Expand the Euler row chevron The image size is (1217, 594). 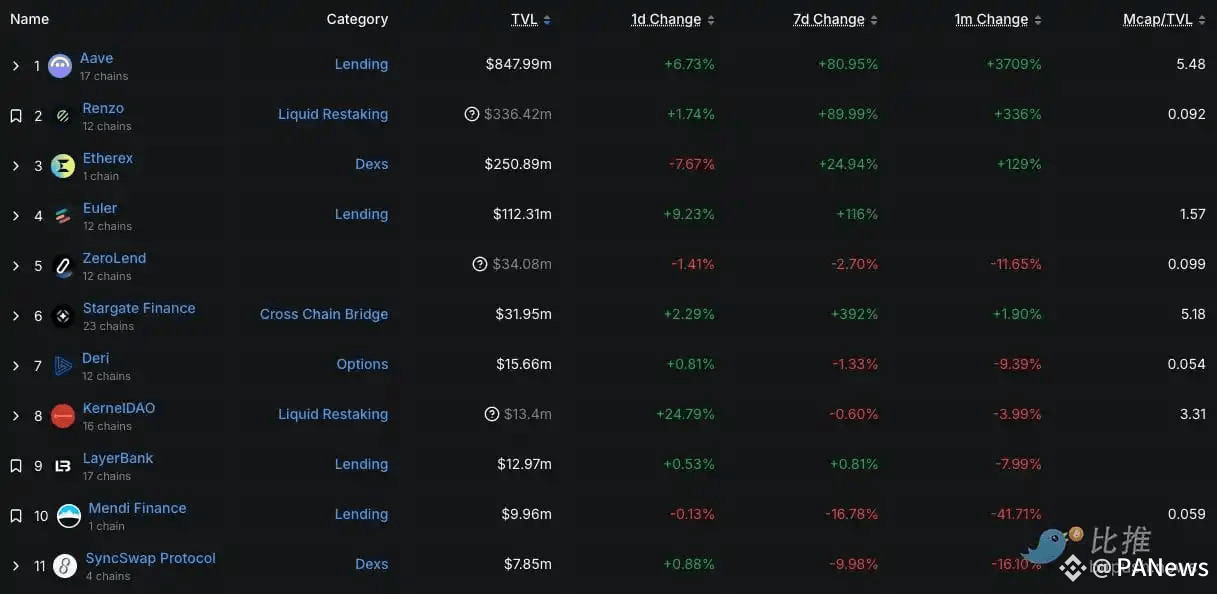click(16, 216)
